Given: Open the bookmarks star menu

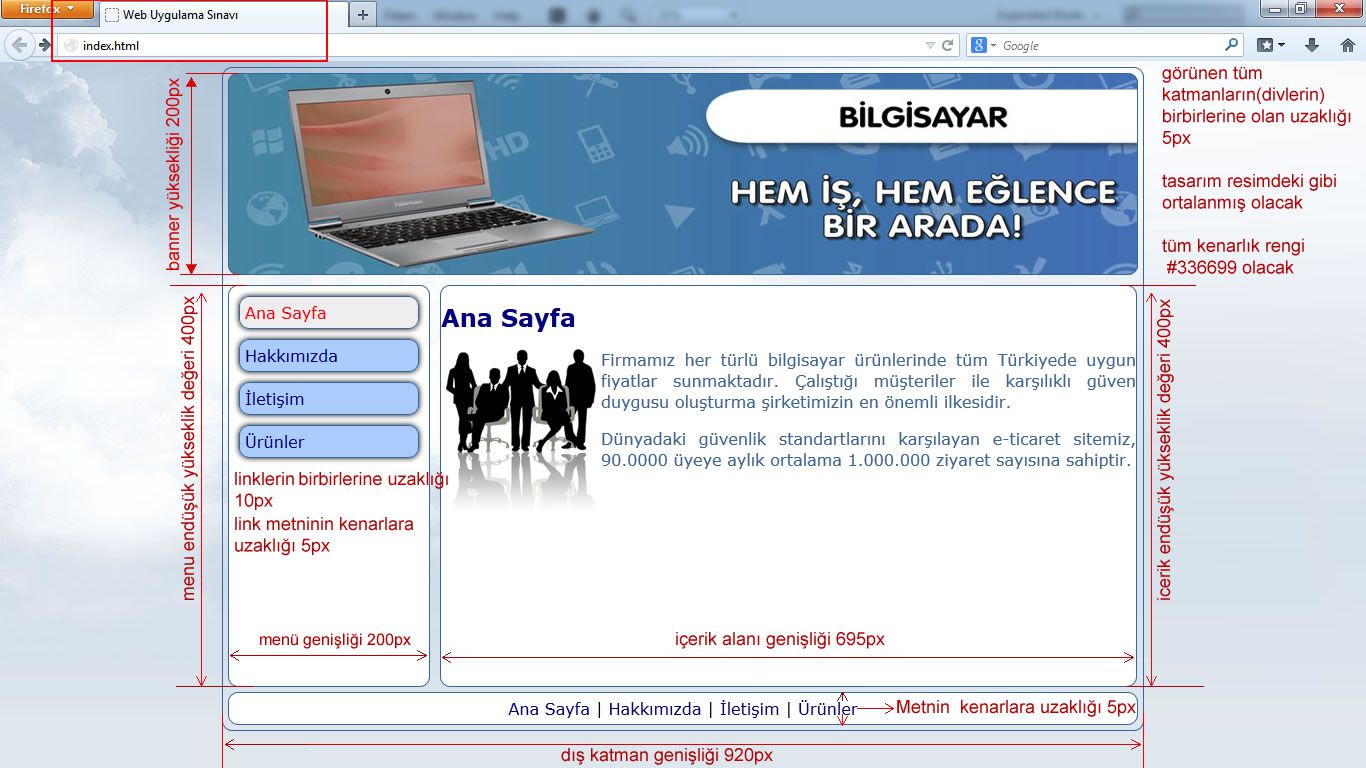Looking at the screenshot, I should pyautogui.click(x=1270, y=45).
